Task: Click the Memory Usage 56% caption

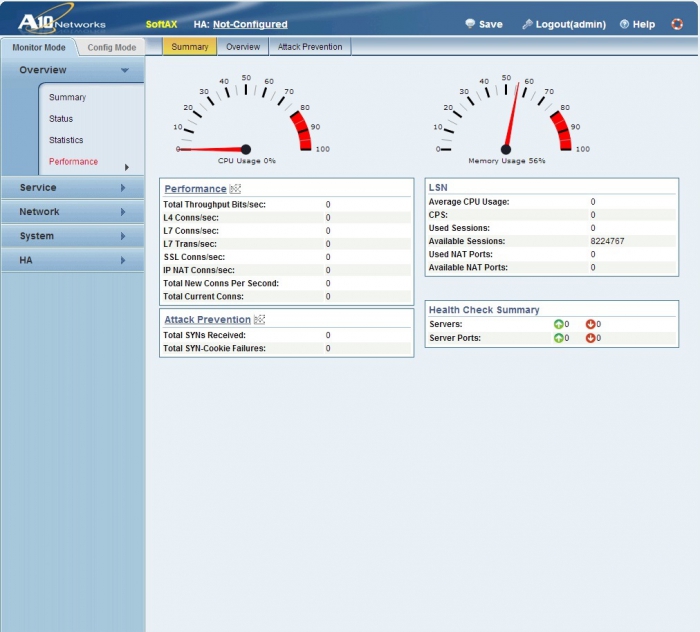Action: [507, 161]
